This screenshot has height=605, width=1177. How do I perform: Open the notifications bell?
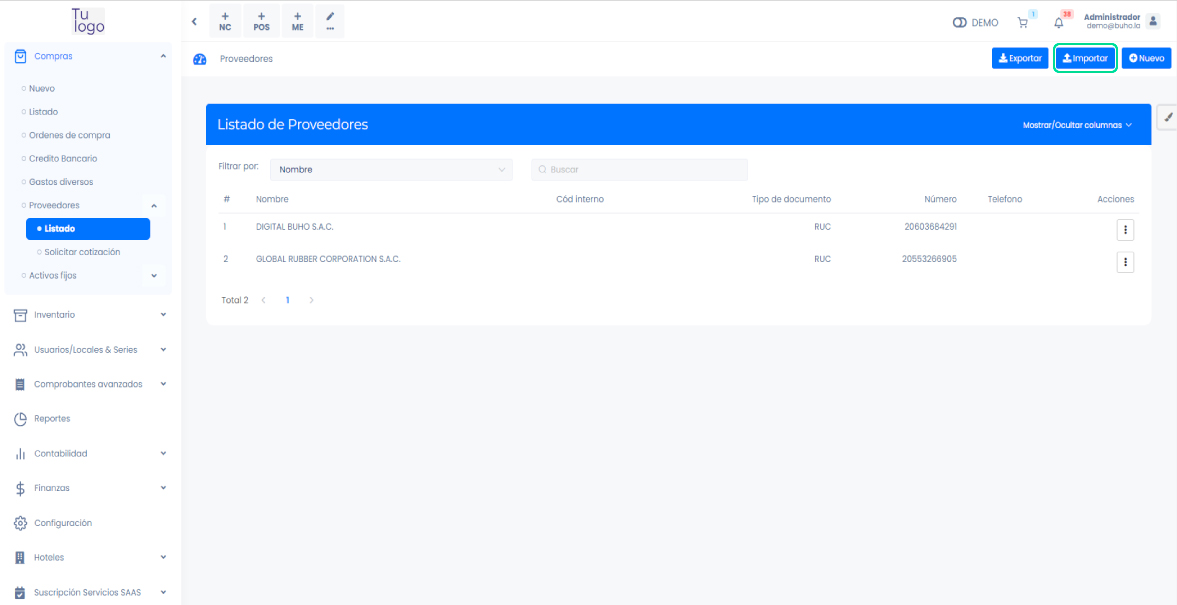[x=1059, y=22]
